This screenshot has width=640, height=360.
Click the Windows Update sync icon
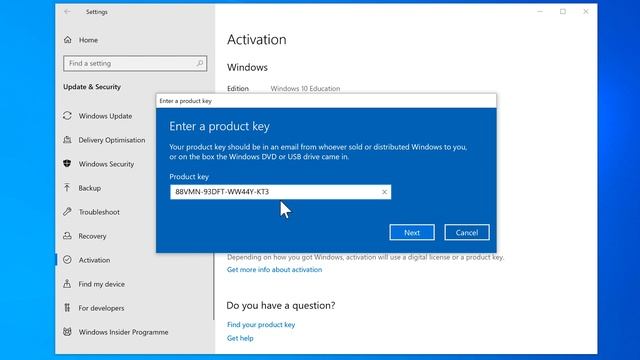[67, 116]
